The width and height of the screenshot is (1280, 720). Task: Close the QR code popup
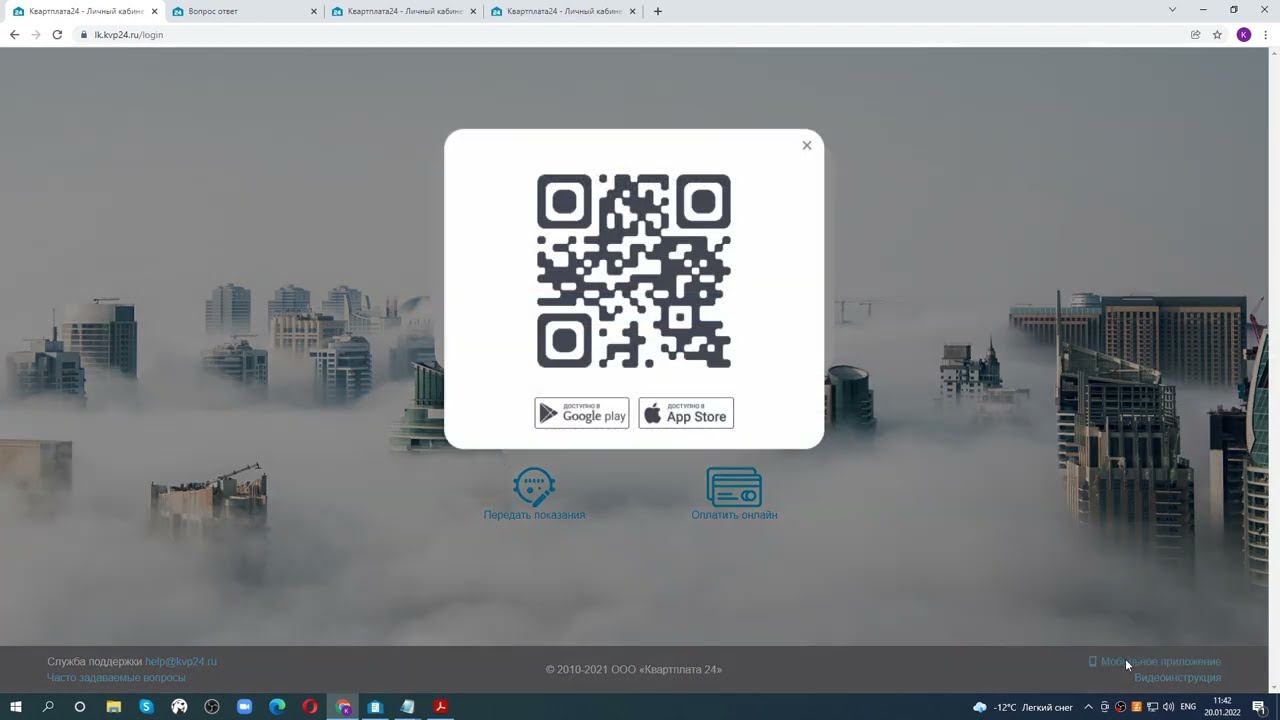click(807, 145)
